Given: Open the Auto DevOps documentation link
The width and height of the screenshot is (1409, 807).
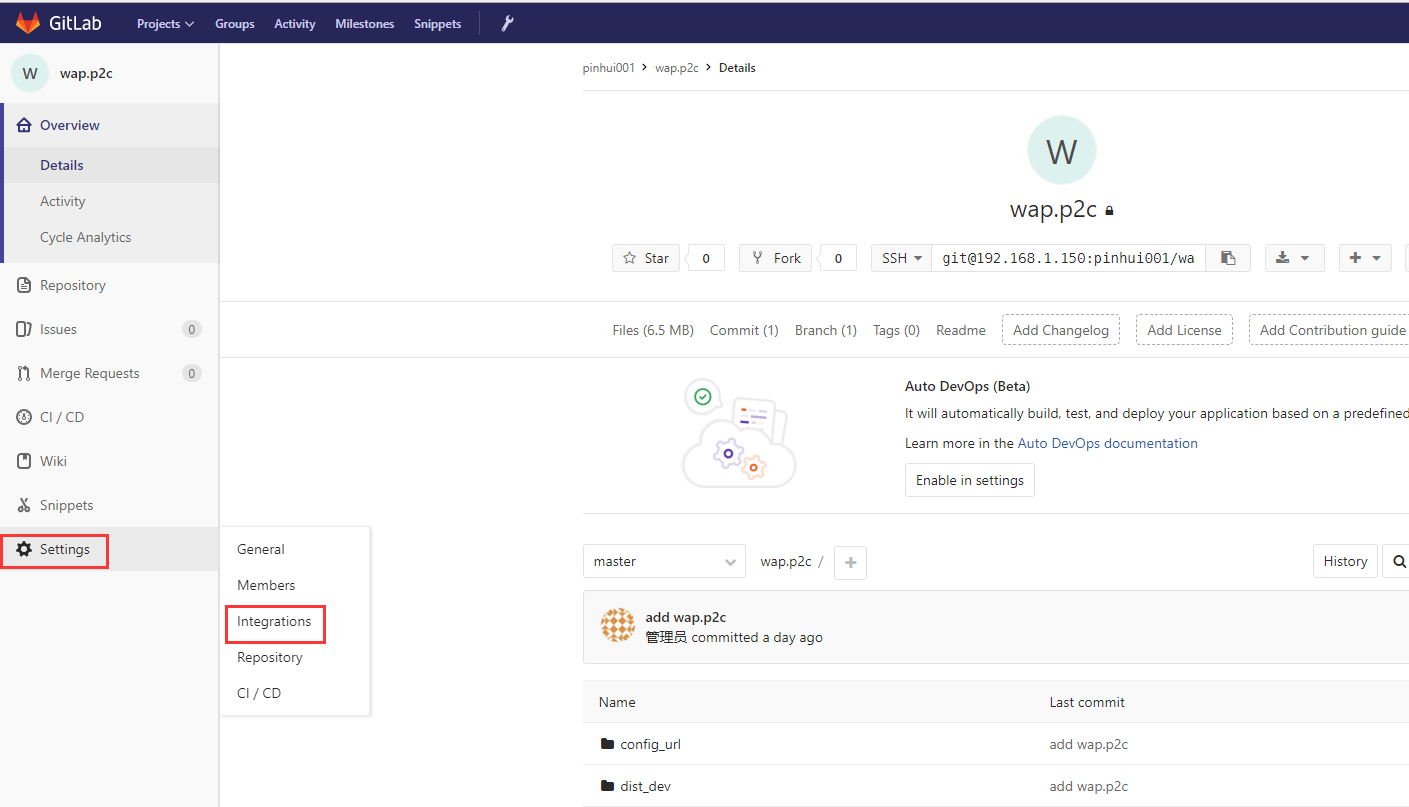Looking at the screenshot, I should (x=1107, y=443).
